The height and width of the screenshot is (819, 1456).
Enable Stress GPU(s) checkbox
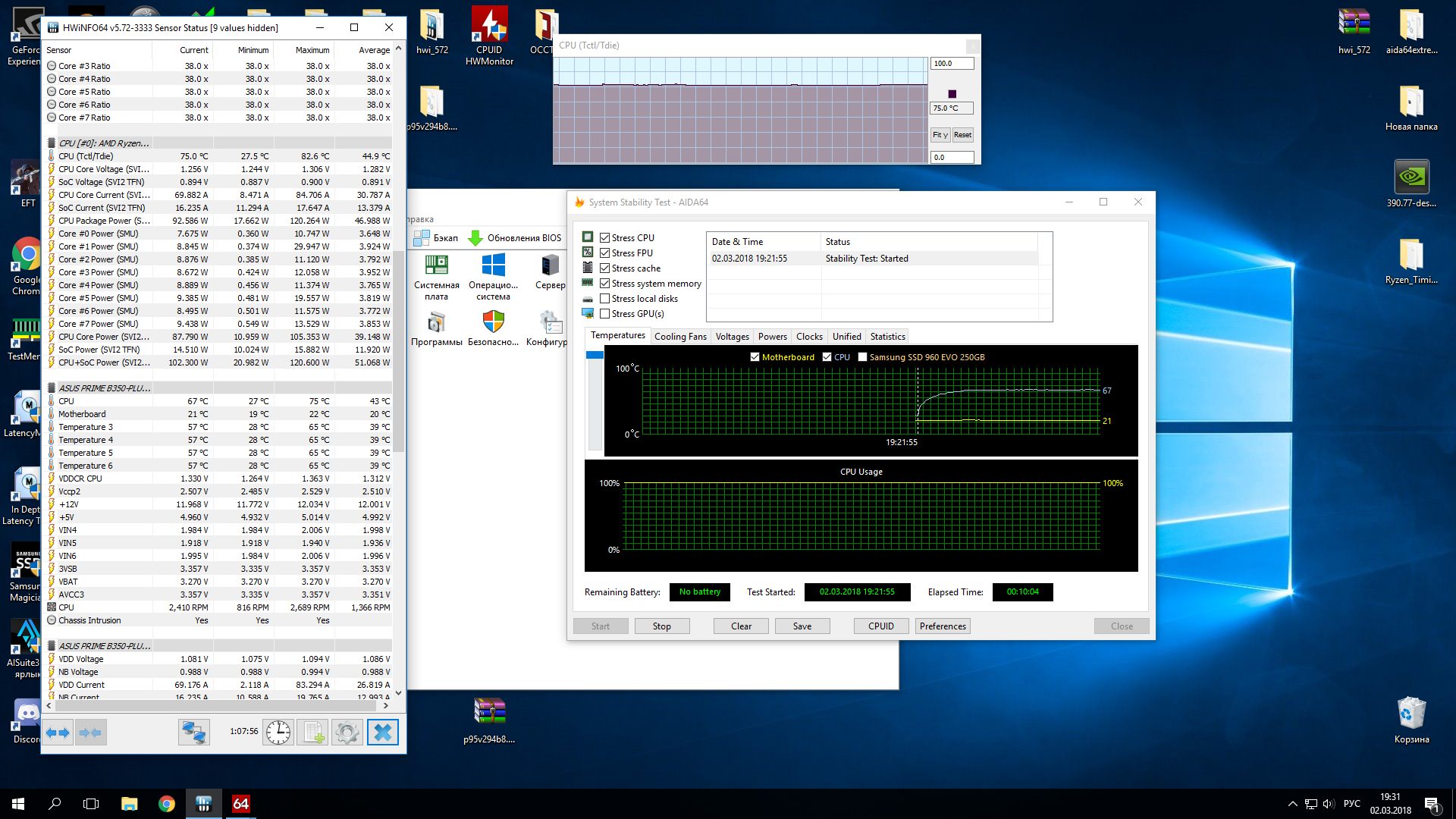[605, 314]
